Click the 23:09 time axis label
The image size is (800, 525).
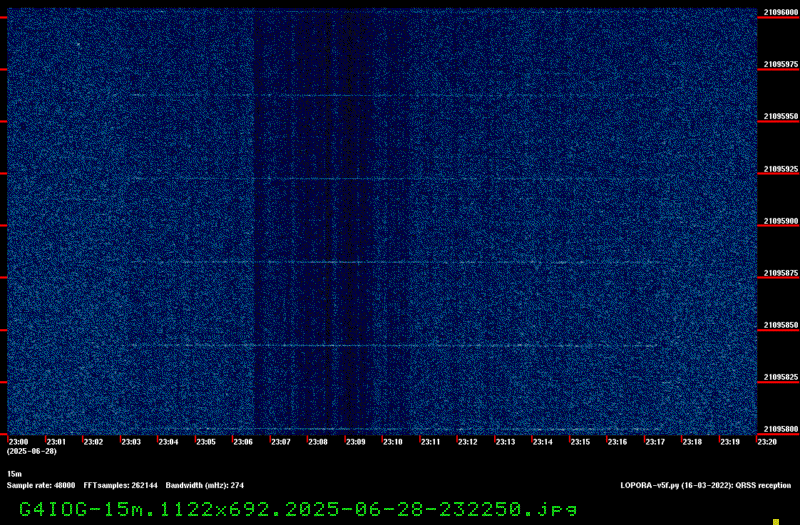[x=356, y=442]
